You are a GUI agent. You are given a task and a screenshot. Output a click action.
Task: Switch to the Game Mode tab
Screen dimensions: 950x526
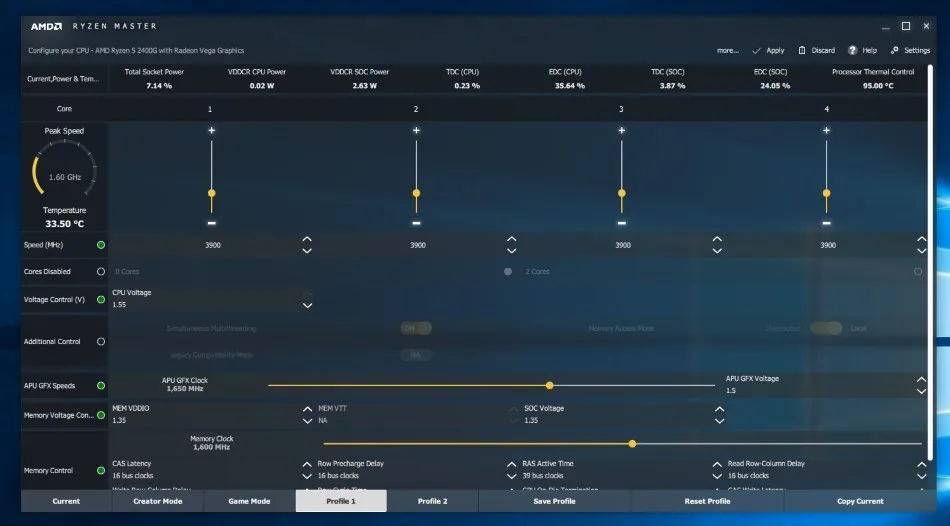click(249, 501)
